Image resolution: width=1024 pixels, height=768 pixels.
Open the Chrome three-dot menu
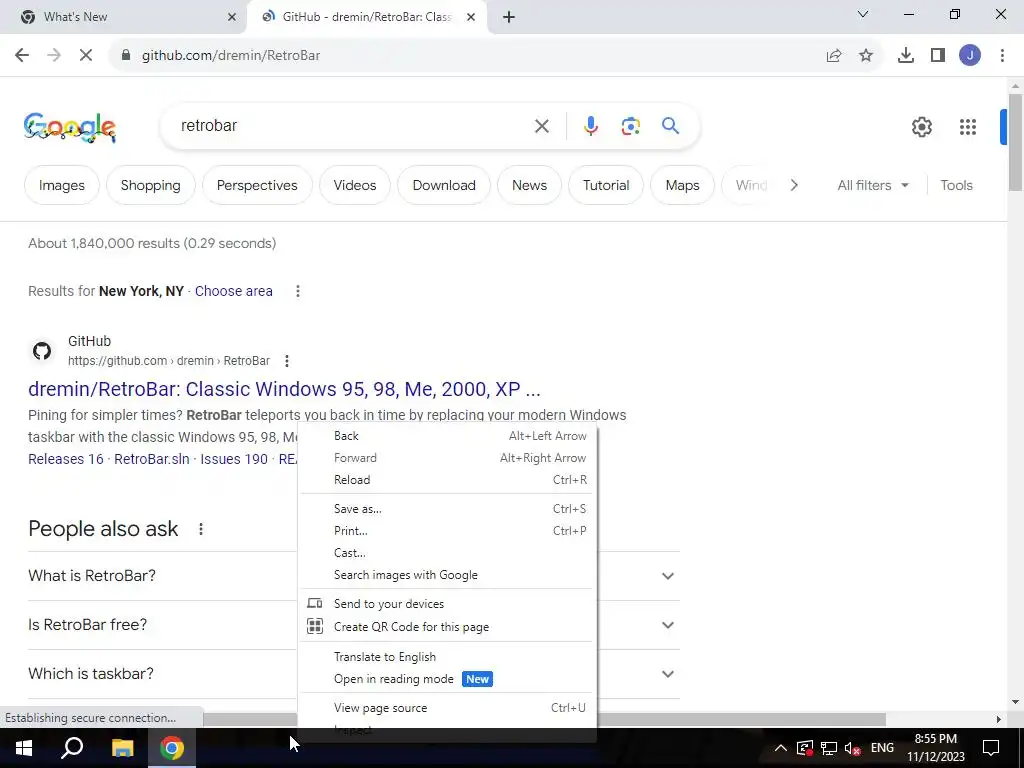[1002, 56]
